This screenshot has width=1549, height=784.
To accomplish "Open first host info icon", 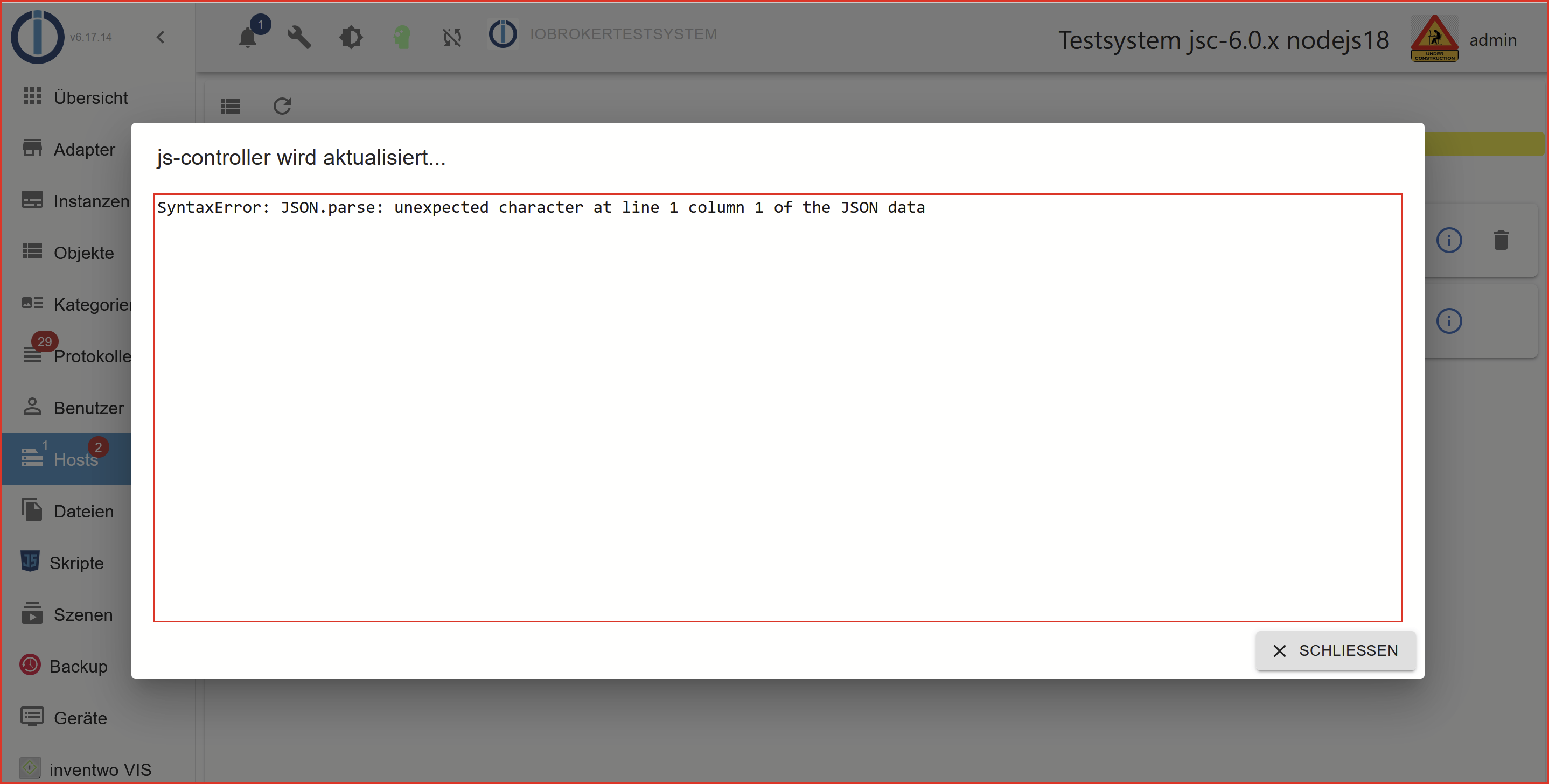I will [1449, 241].
